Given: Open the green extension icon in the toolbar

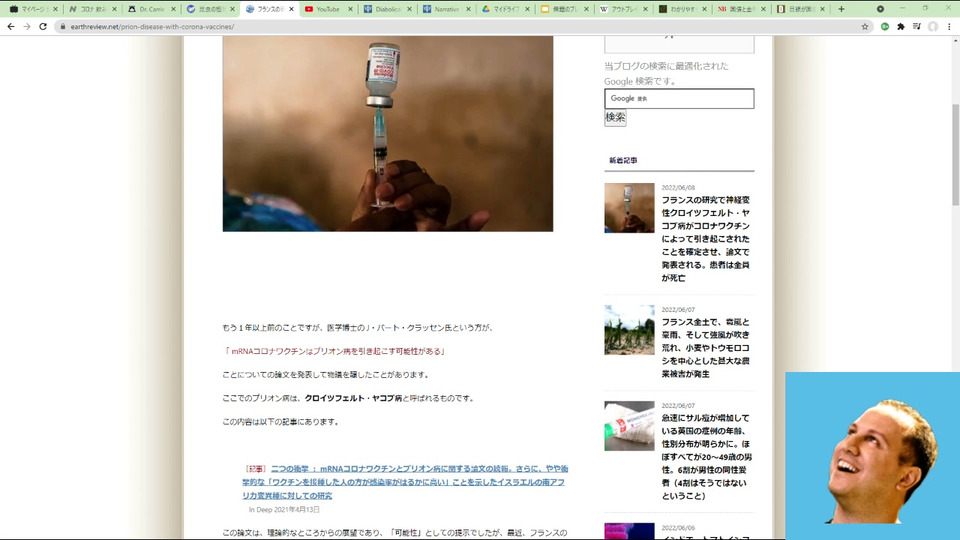Looking at the screenshot, I should click(x=885, y=26).
